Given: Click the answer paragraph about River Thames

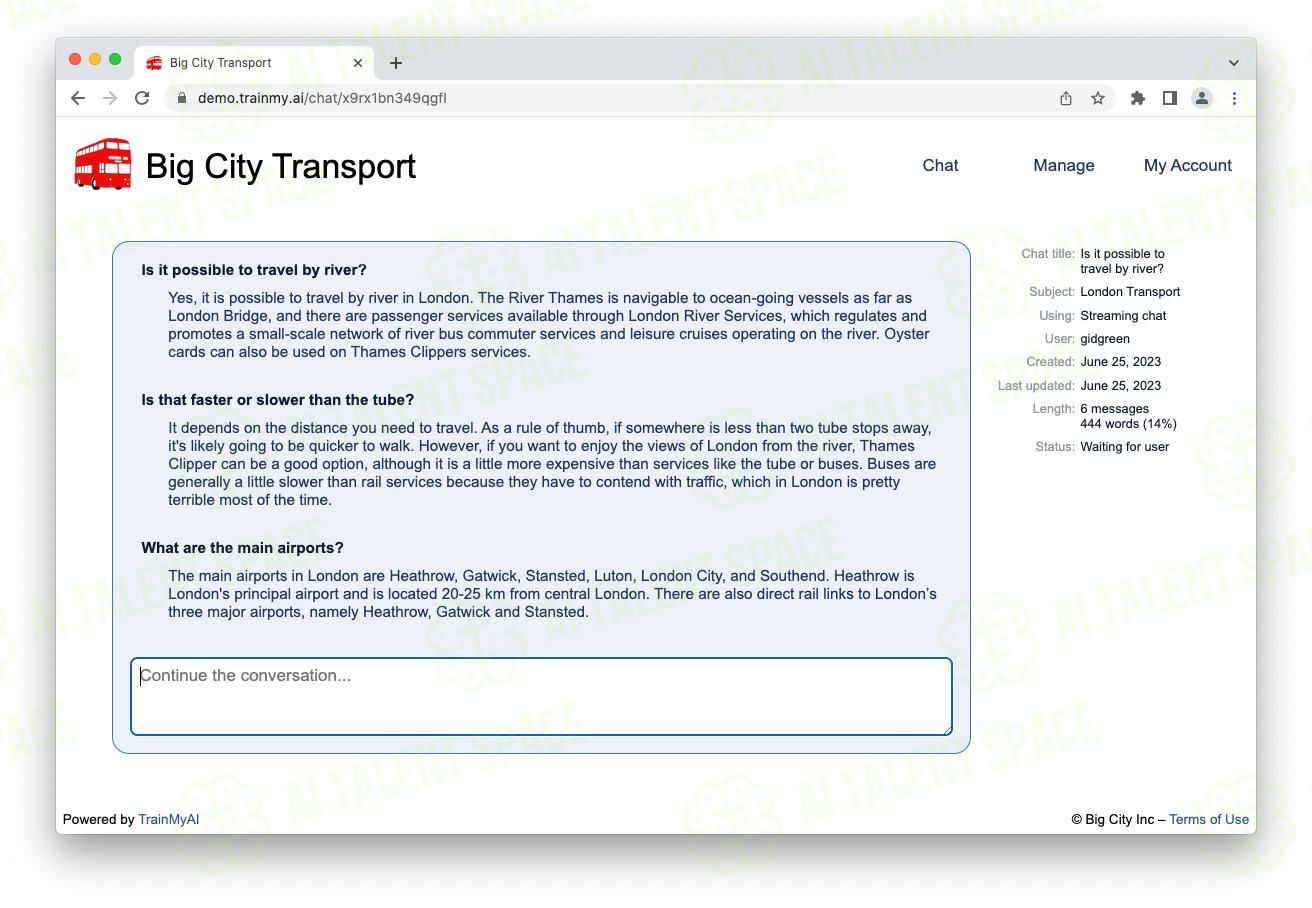Looking at the screenshot, I should tap(549, 326).
